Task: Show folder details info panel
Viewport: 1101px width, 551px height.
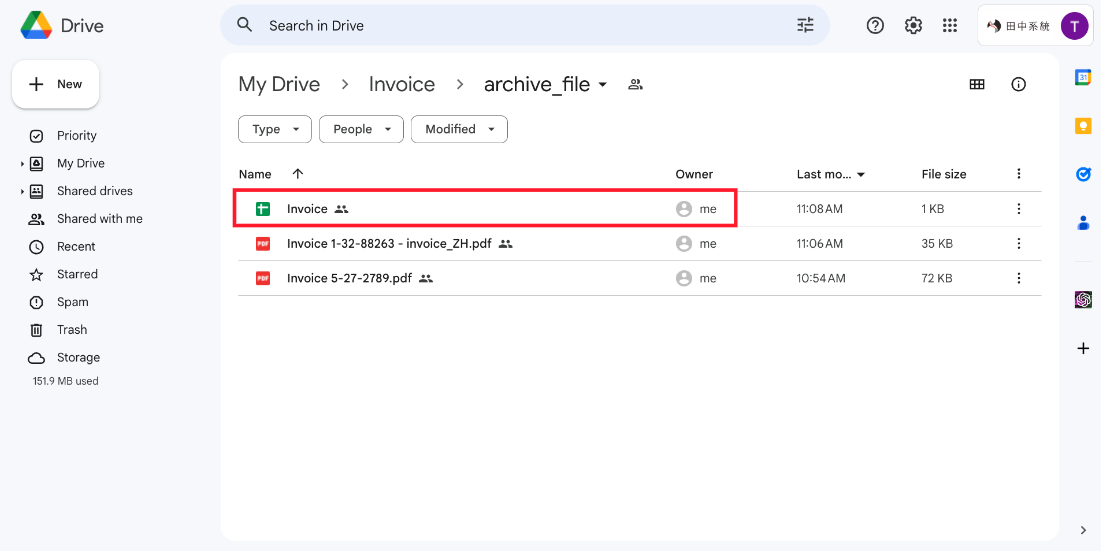Action: tap(1018, 85)
